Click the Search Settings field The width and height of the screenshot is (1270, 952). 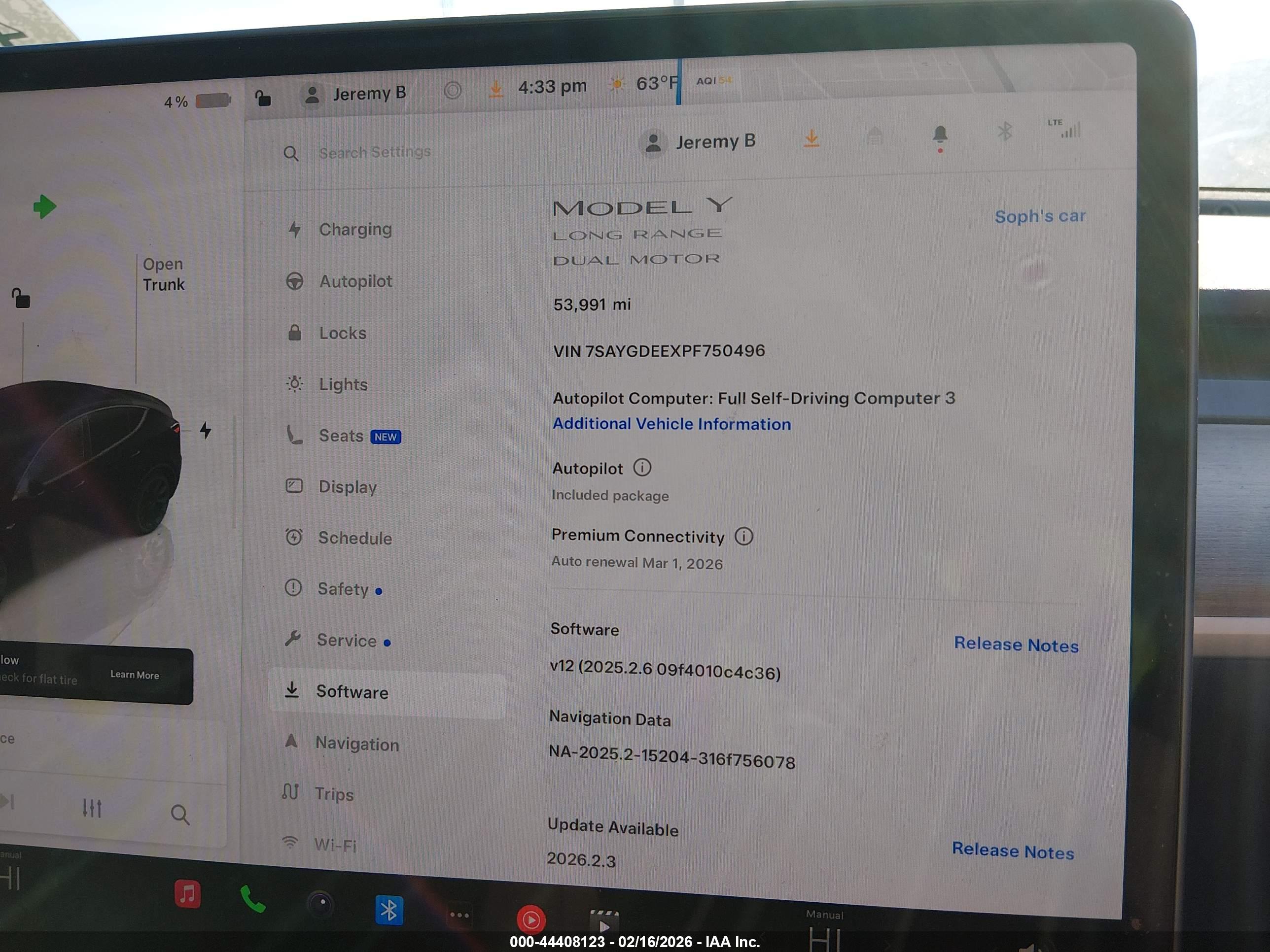point(375,152)
